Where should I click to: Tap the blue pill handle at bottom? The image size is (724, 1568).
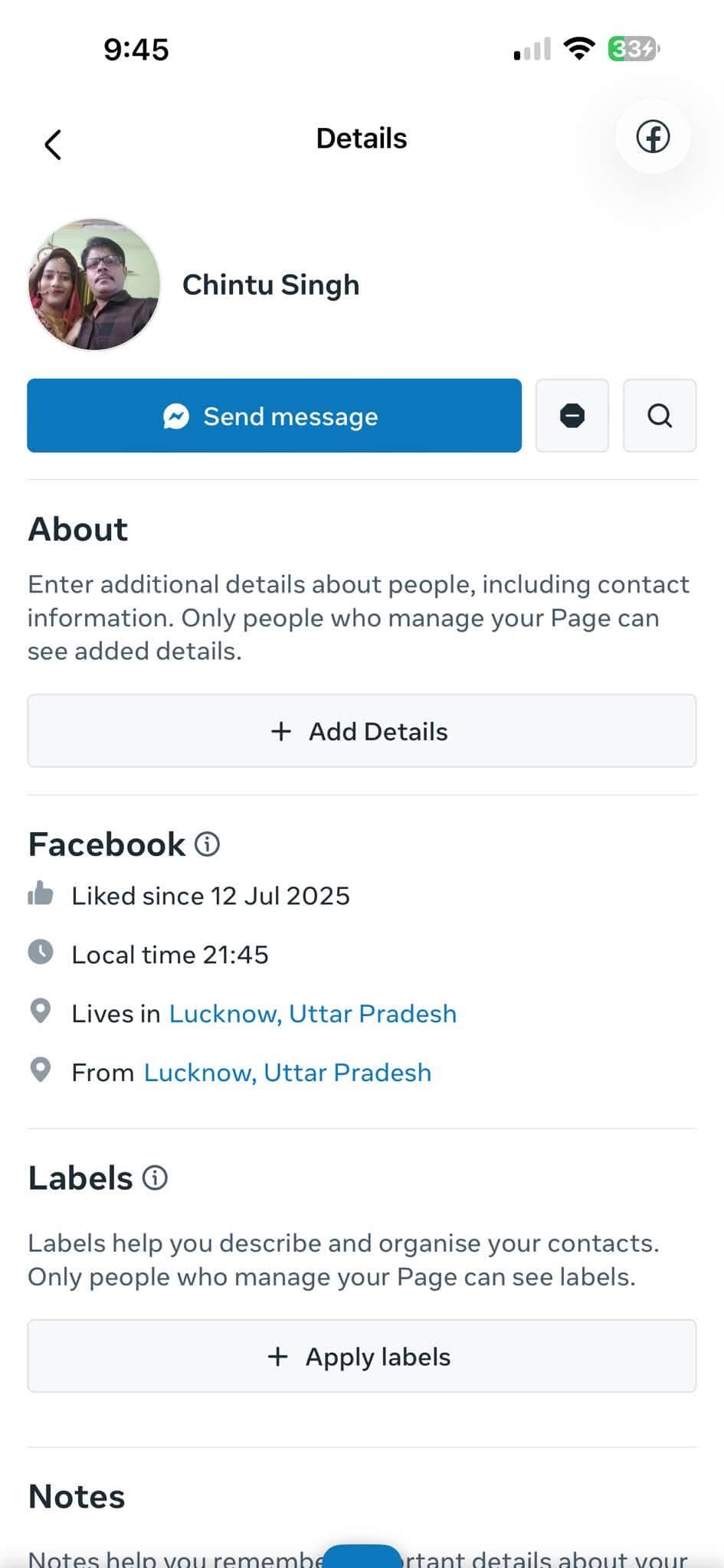click(362, 1557)
